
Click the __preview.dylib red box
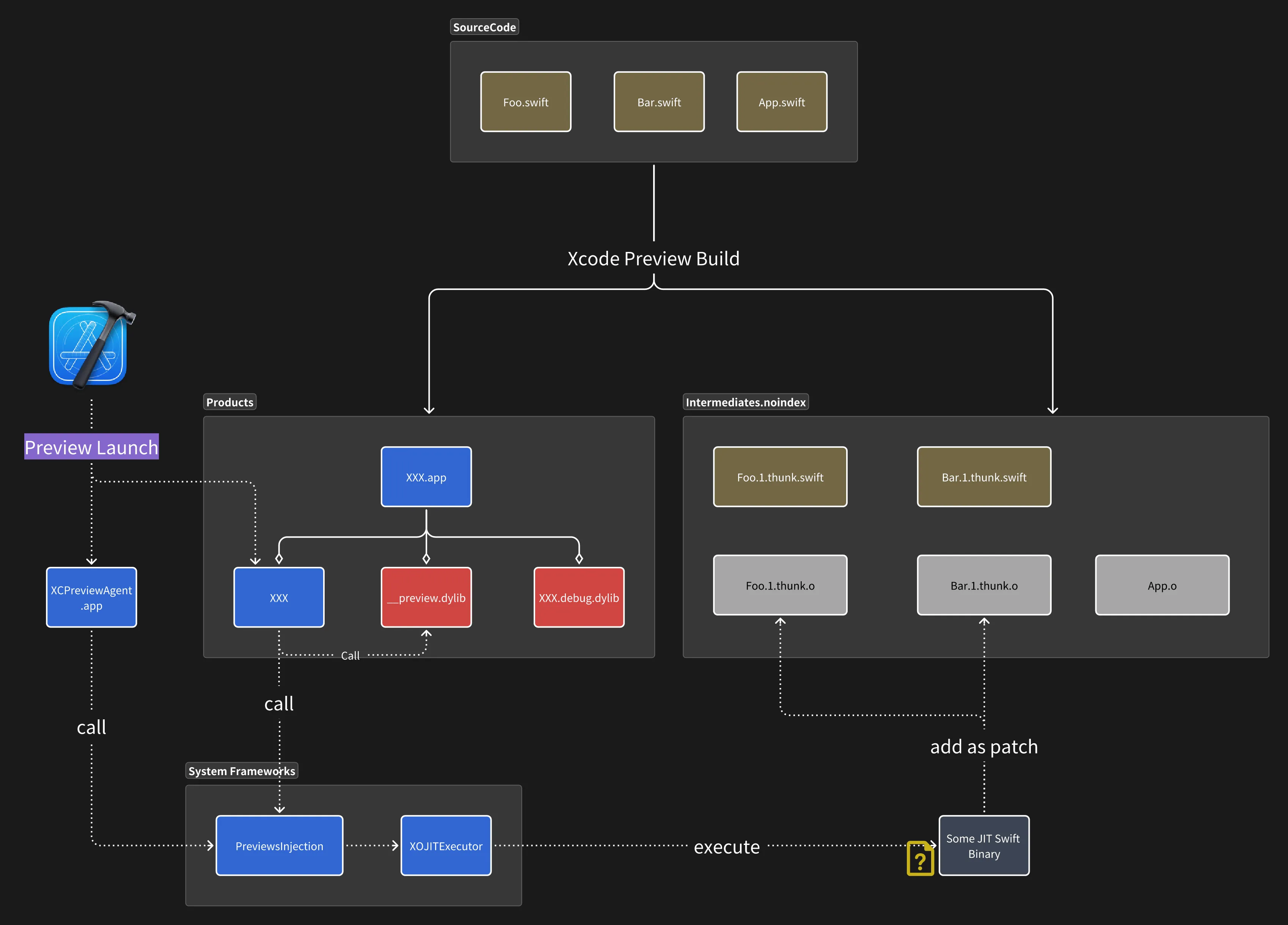point(426,598)
